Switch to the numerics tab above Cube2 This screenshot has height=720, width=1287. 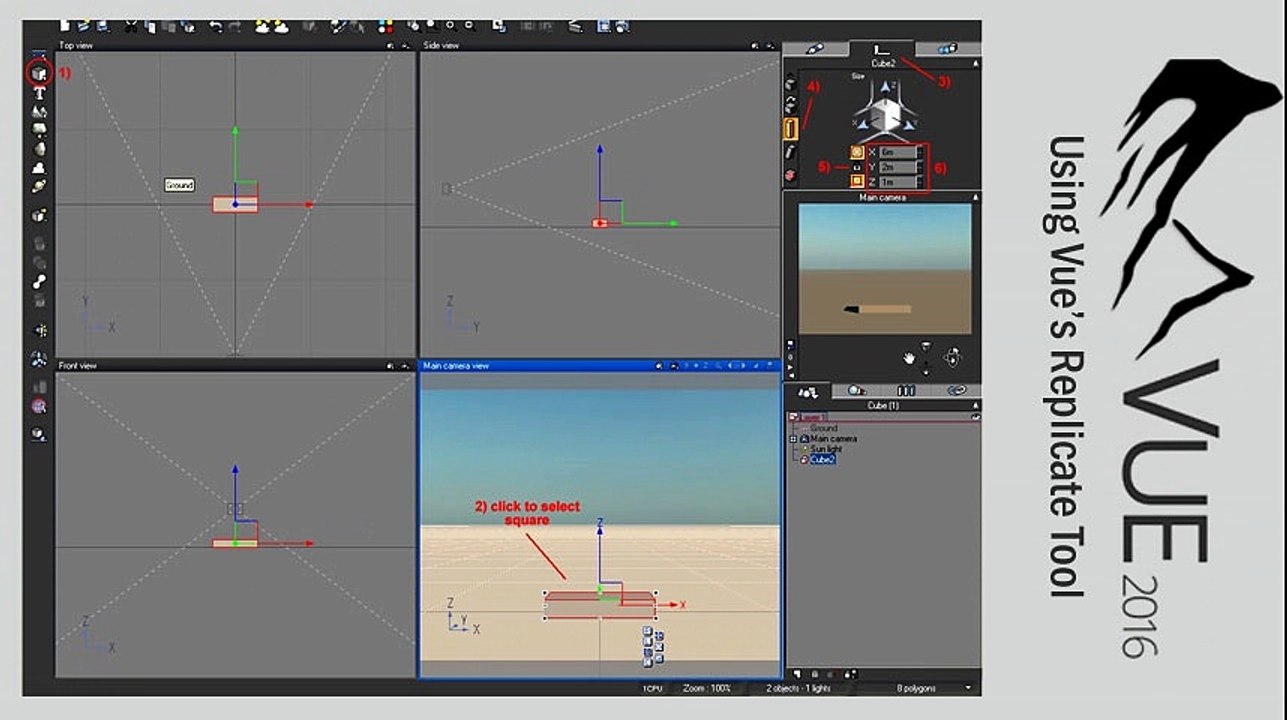(881, 48)
